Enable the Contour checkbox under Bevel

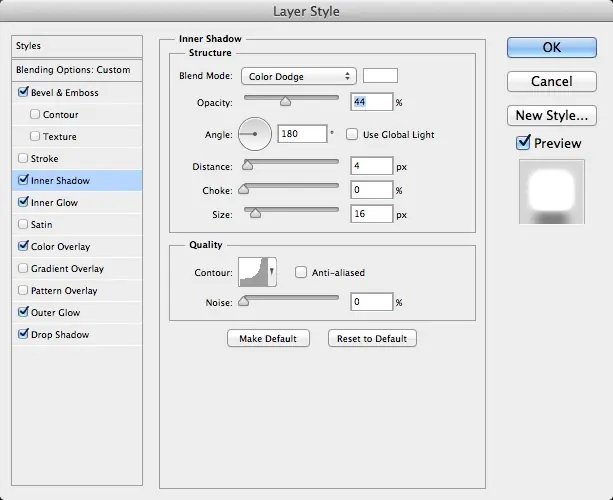click(x=35, y=114)
